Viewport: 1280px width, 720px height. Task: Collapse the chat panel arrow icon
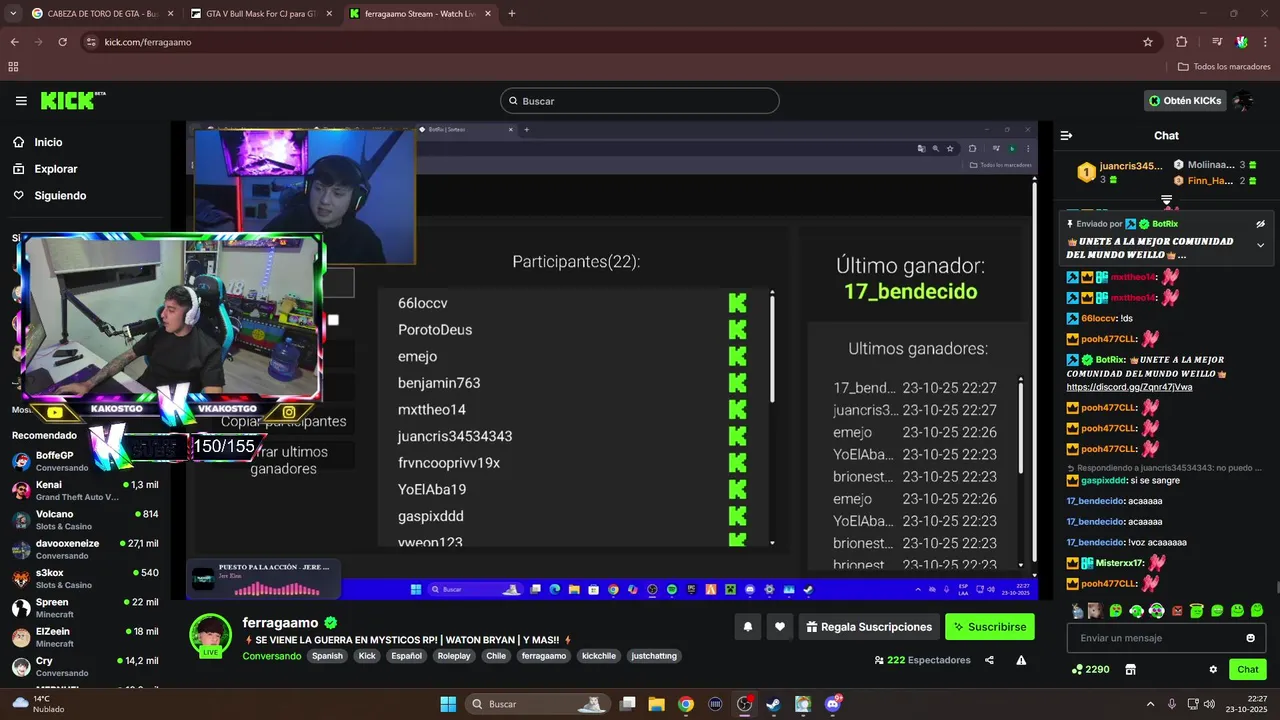coord(1066,135)
